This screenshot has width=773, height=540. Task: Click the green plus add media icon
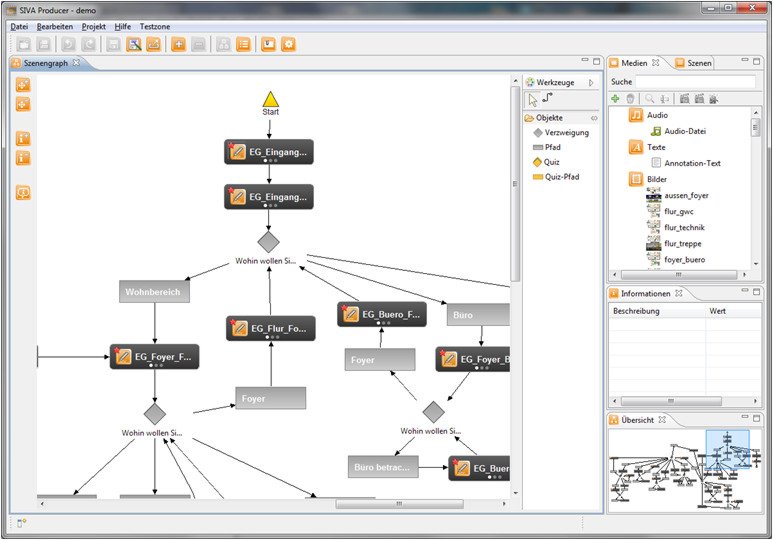615,98
